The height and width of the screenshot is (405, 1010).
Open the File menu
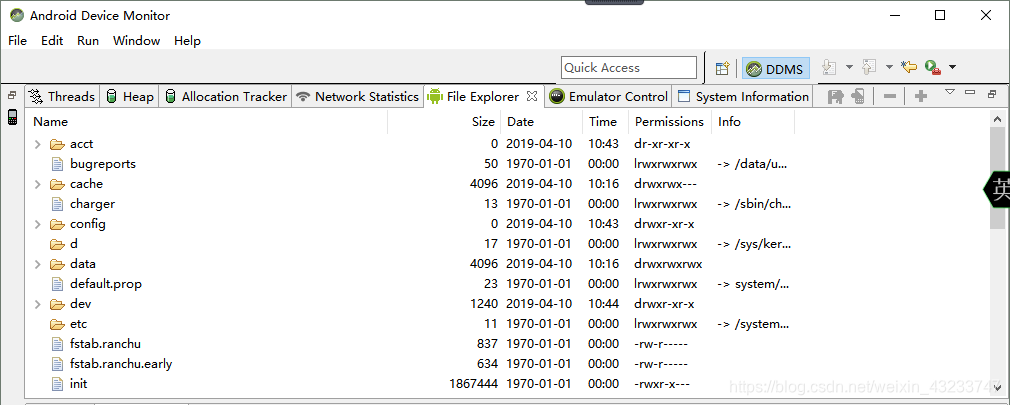[x=17, y=41]
